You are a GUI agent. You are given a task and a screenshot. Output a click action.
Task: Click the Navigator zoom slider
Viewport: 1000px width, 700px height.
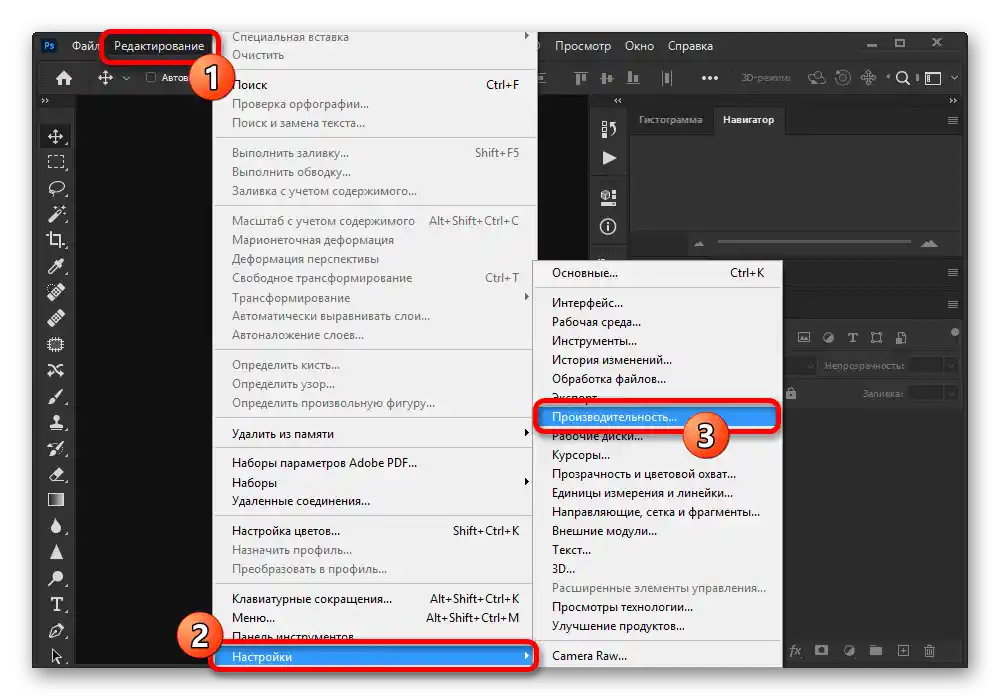click(x=814, y=242)
